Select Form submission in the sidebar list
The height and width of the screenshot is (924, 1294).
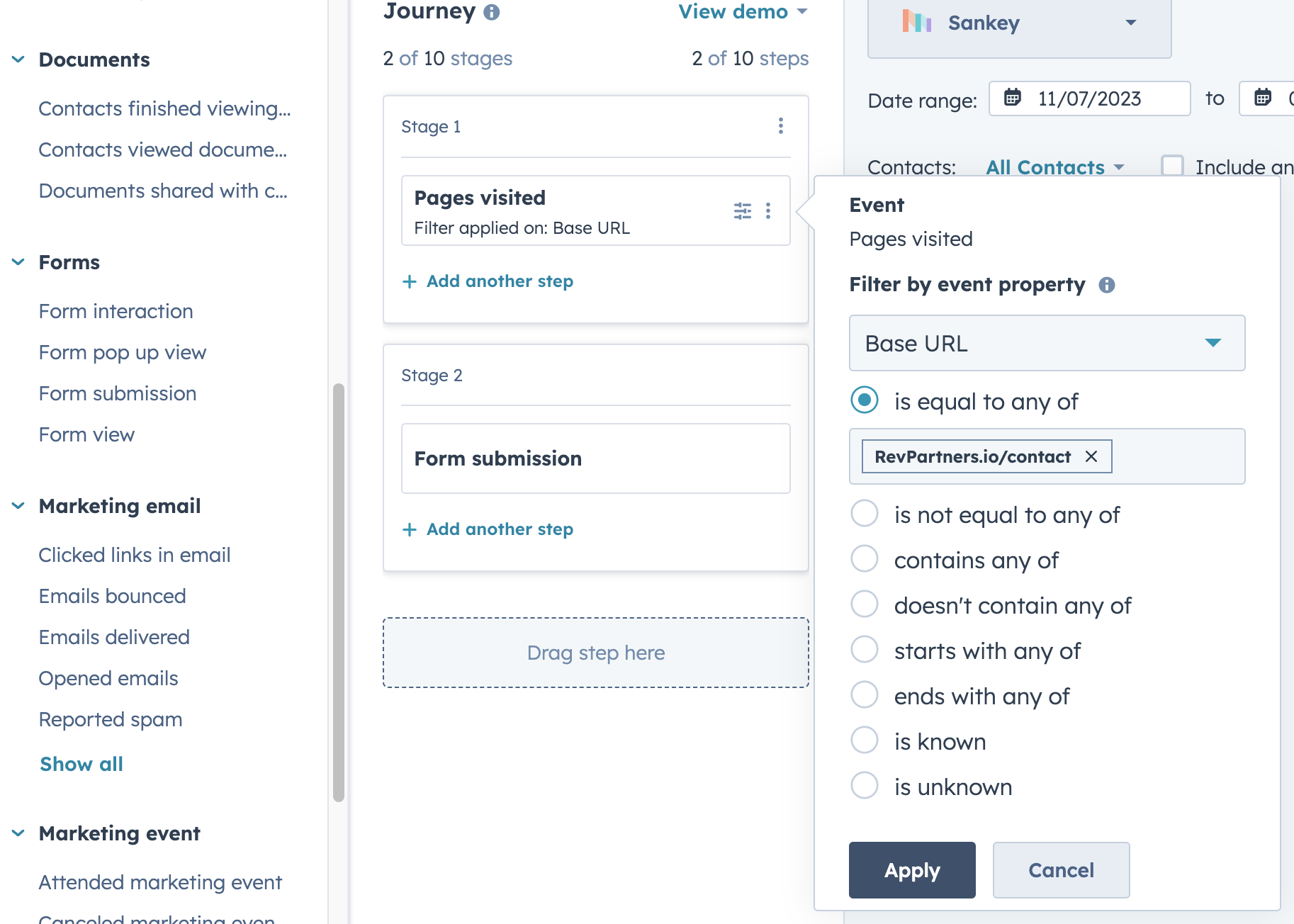click(118, 393)
